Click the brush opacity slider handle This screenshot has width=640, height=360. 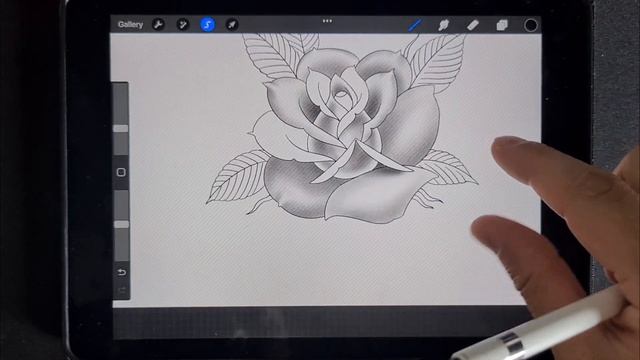[121, 224]
